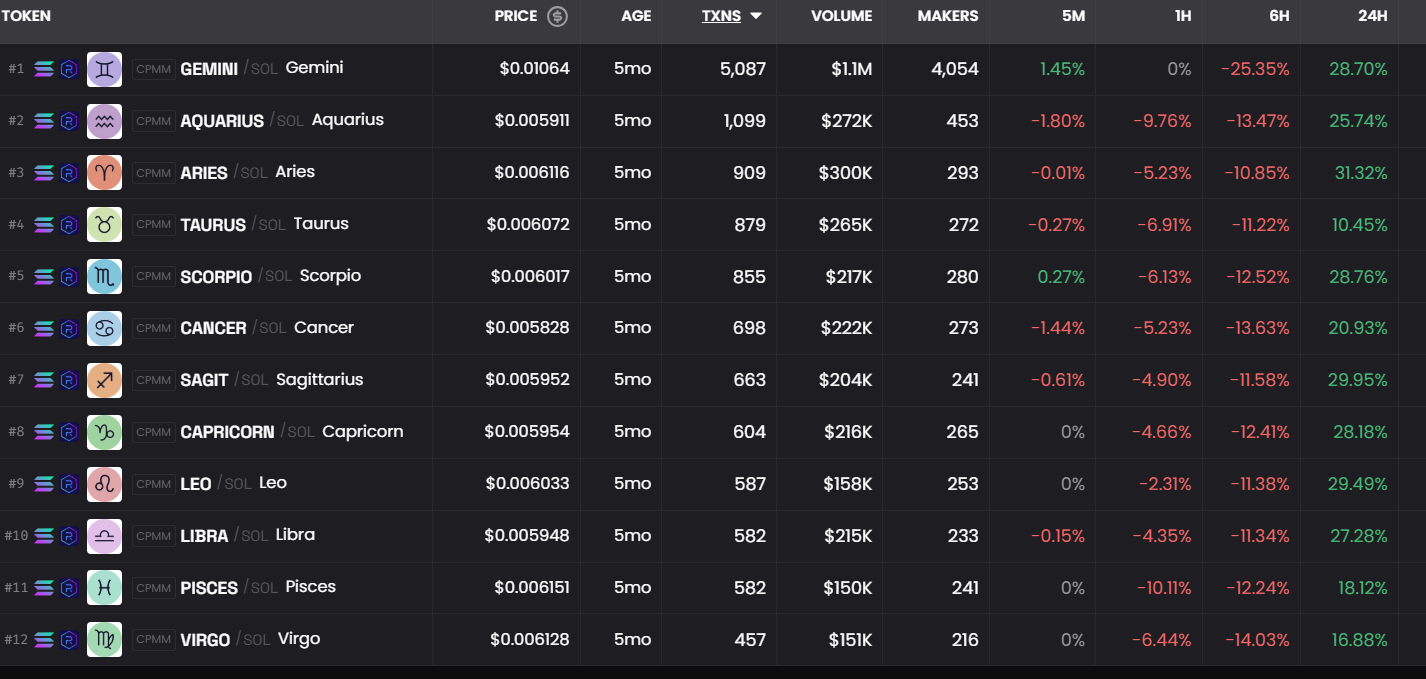Click the Taurus bull symbol icon

[104, 225]
